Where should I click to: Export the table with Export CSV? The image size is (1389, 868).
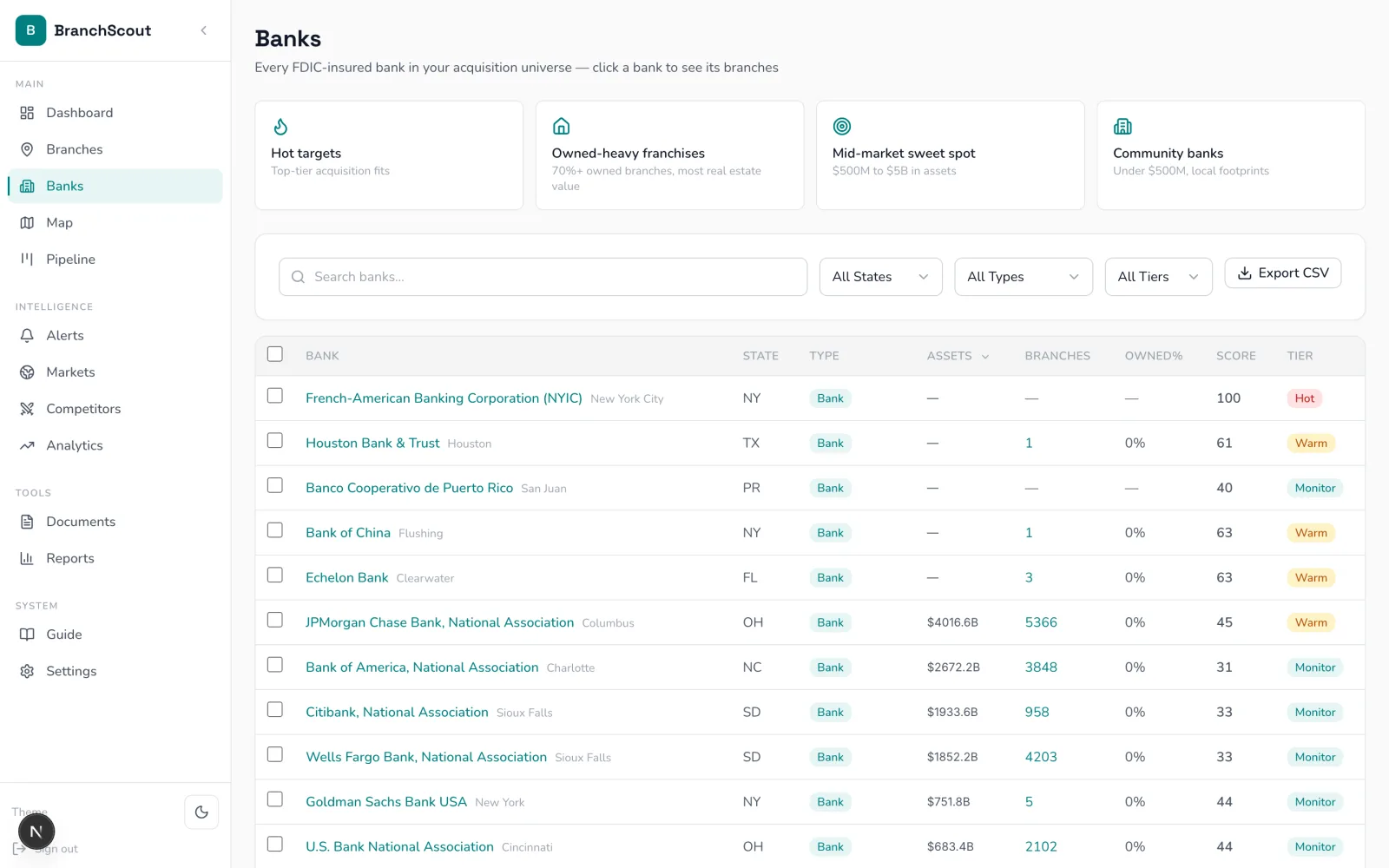(x=1282, y=273)
